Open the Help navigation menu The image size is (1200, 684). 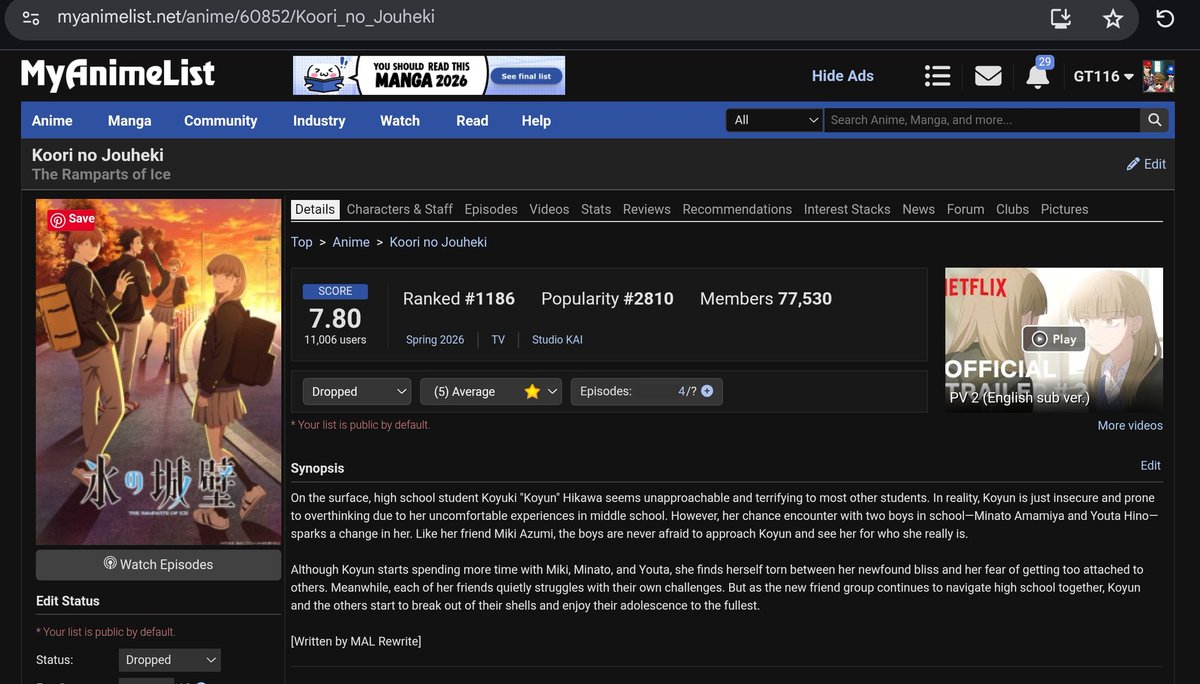536,120
